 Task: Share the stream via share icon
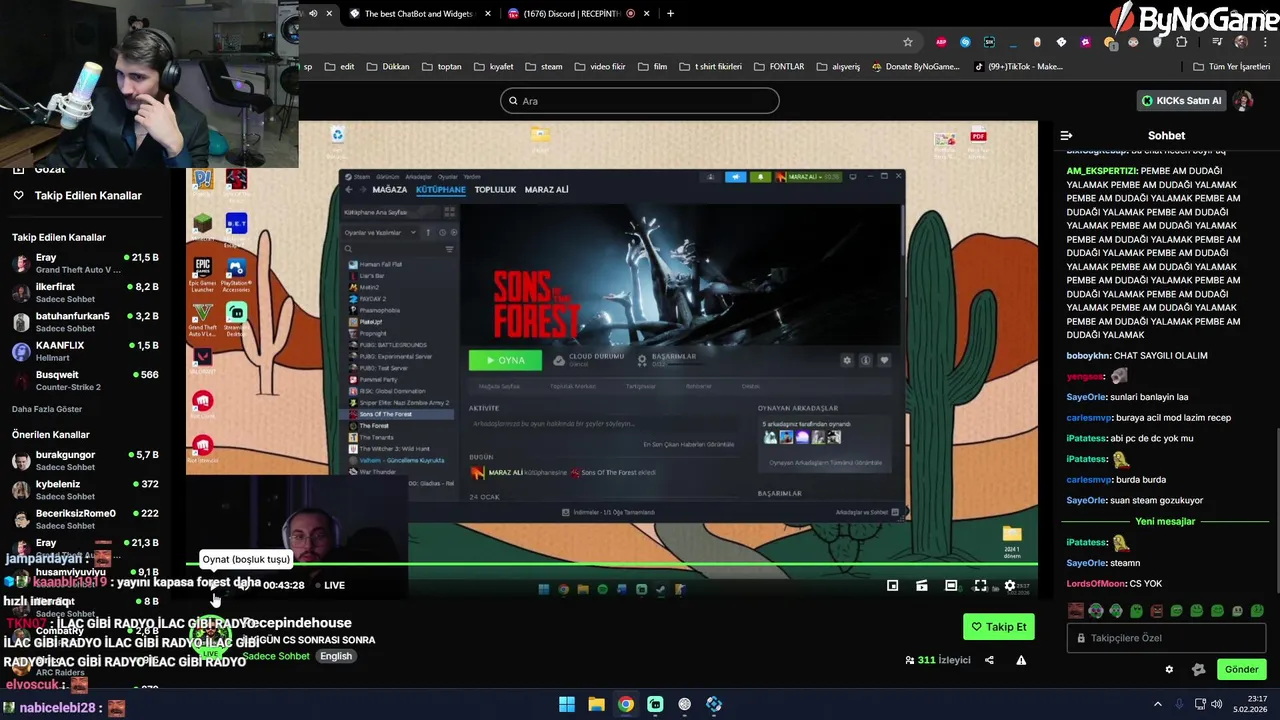pyautogui.click(x=989, y=660)
